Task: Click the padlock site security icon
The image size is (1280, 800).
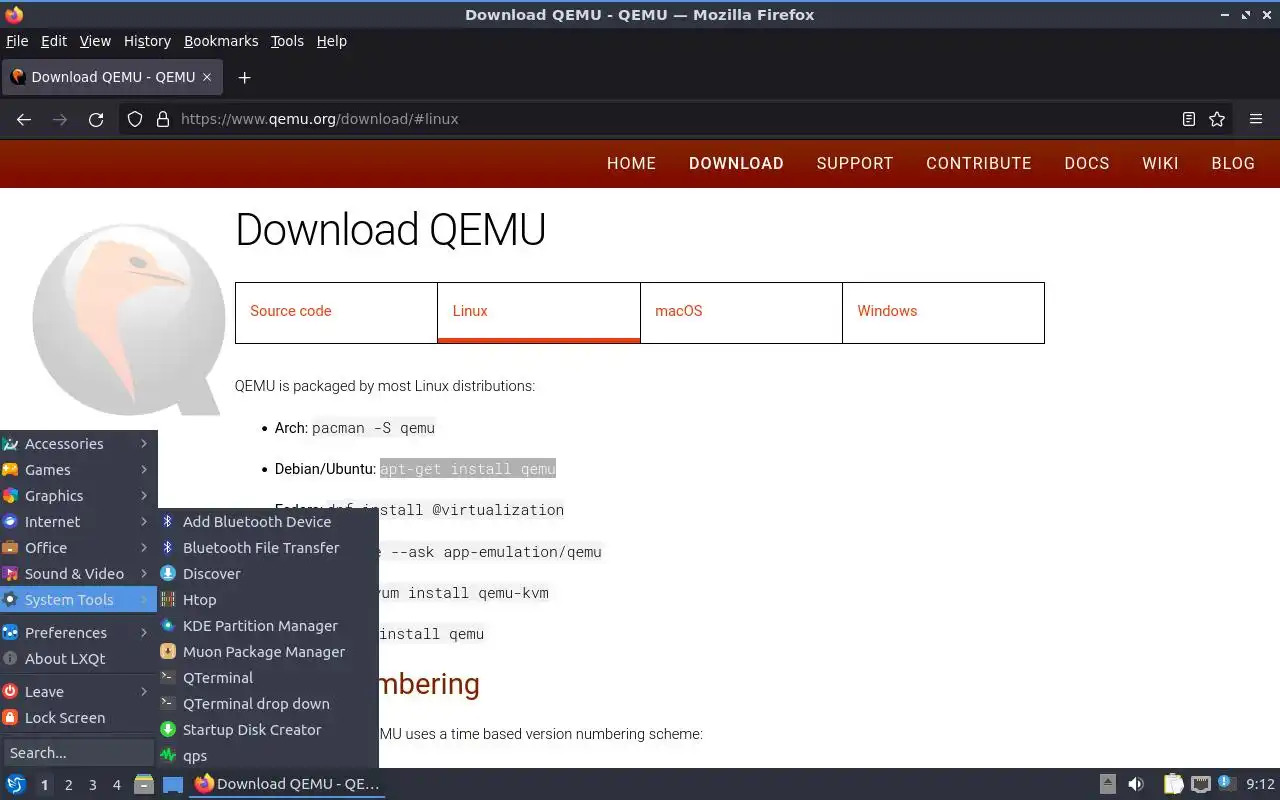Action: (163, 119)
